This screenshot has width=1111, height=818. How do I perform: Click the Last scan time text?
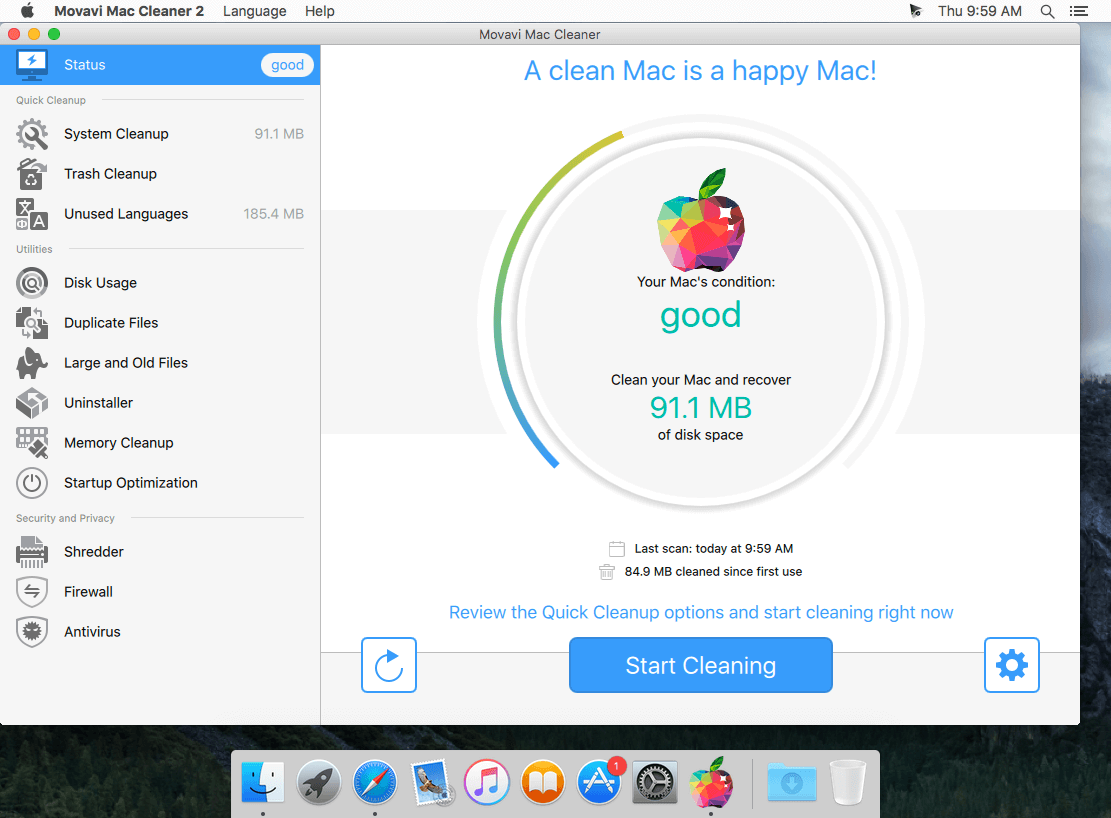click(714, 549)
